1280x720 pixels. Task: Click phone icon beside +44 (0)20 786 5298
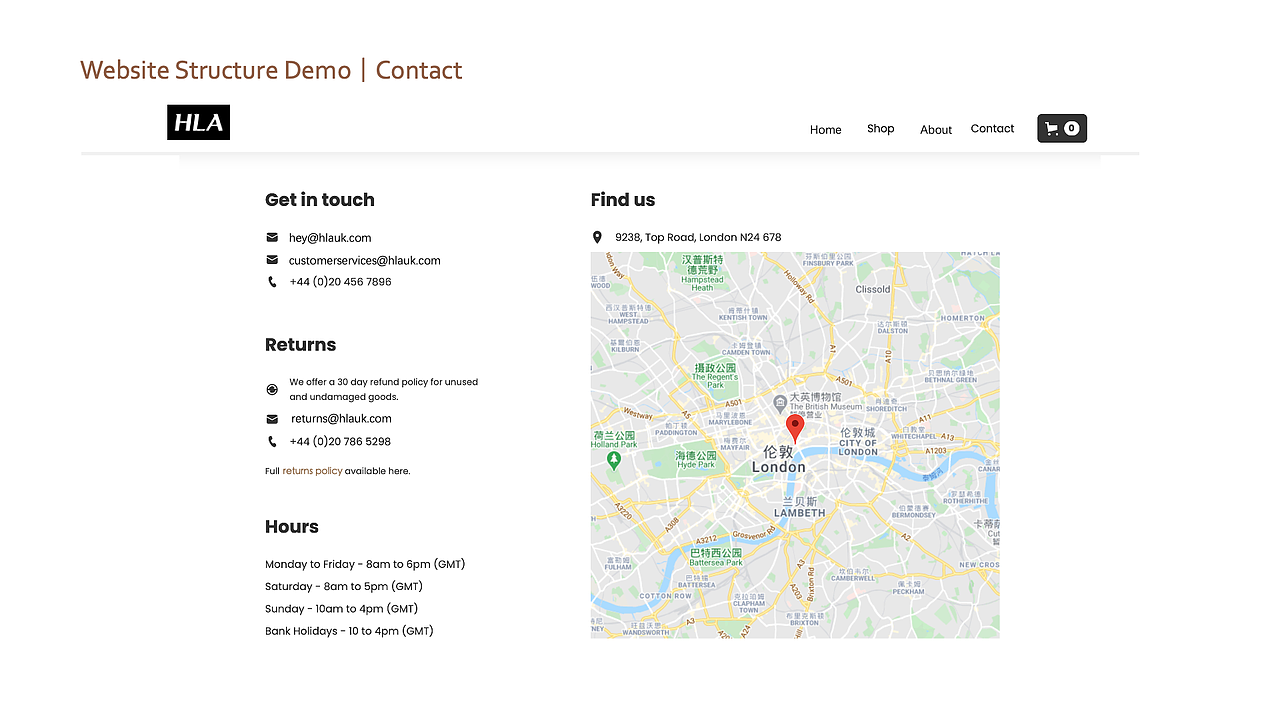tap(272, 441)
